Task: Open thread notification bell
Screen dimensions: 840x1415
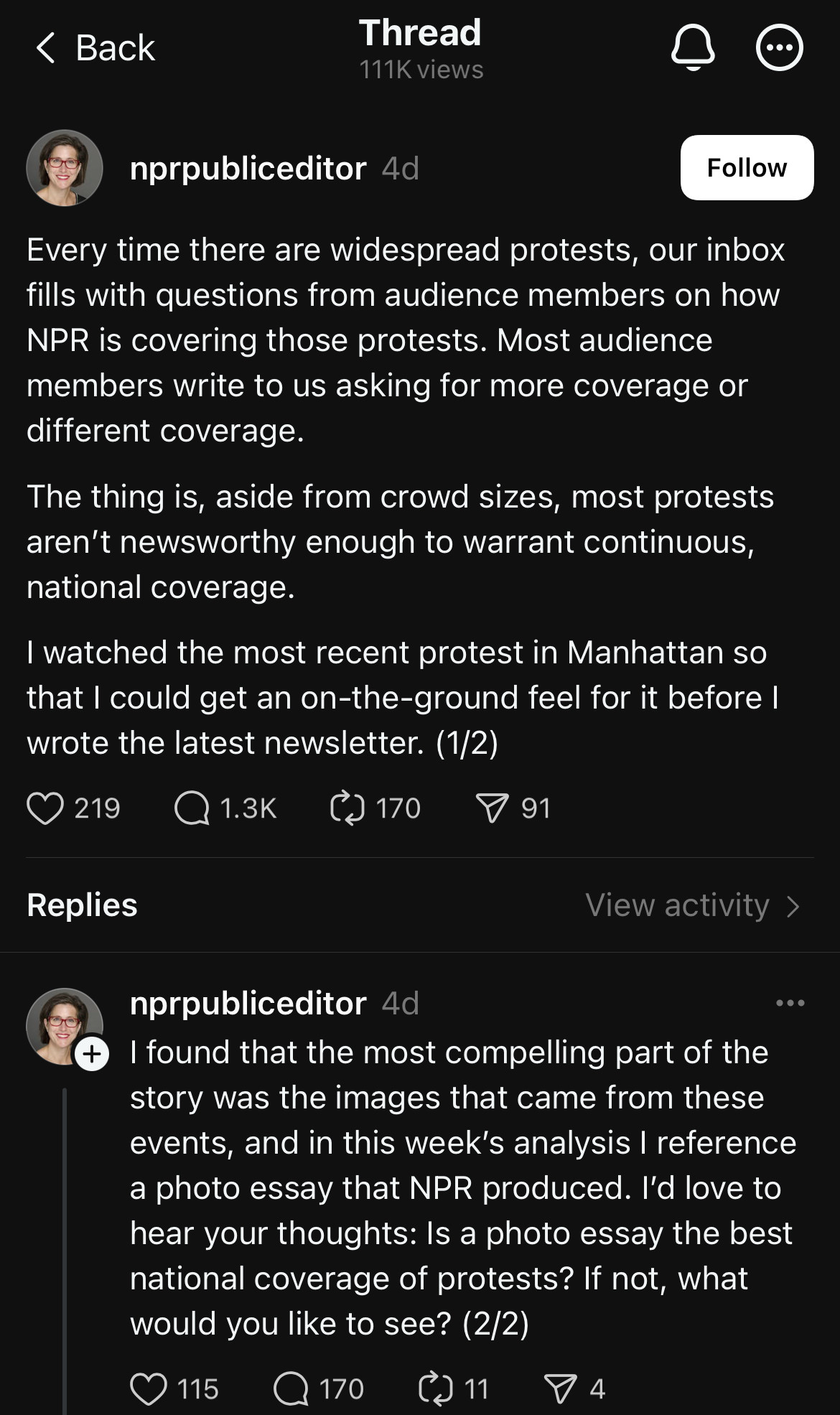Action: 693,48
